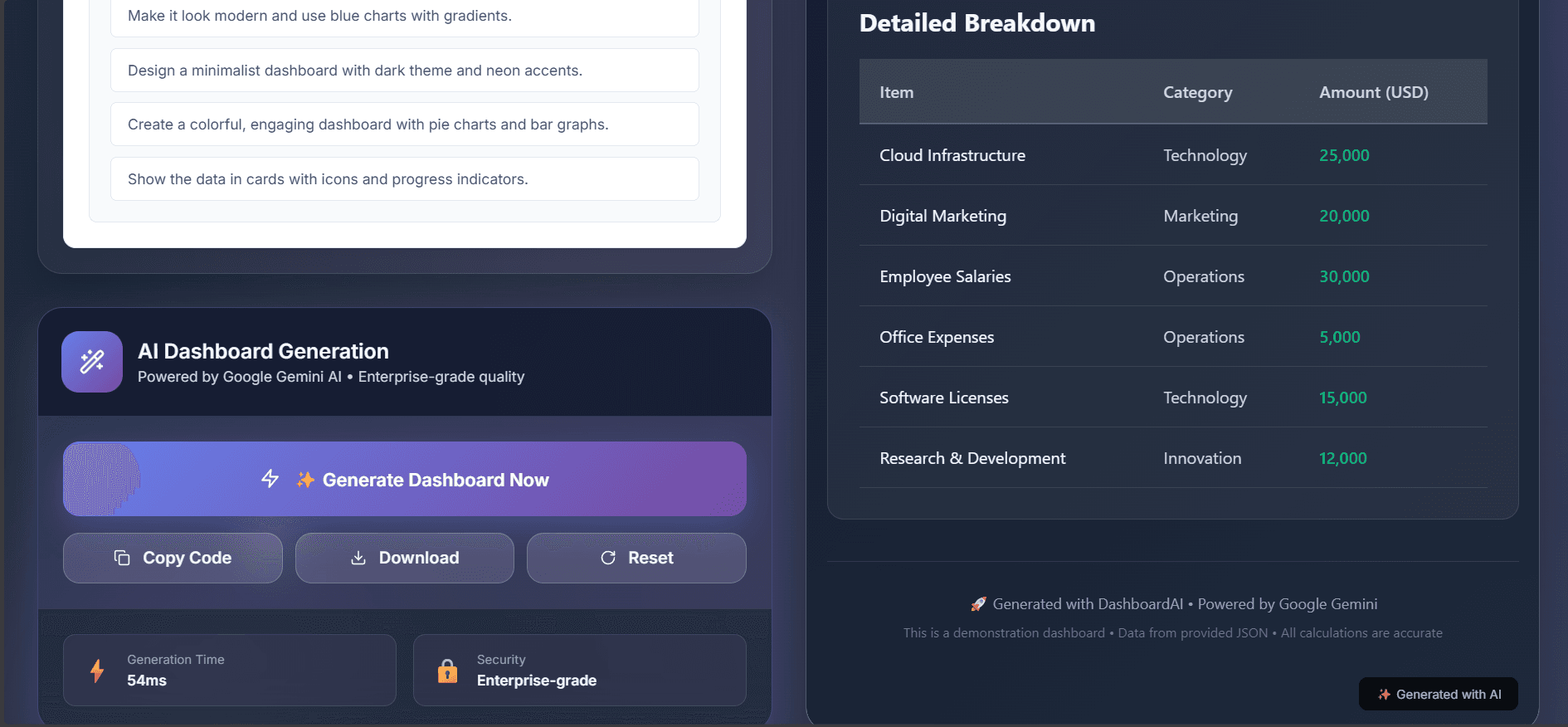Click the 30,000 amount value

pos(1344,276)
